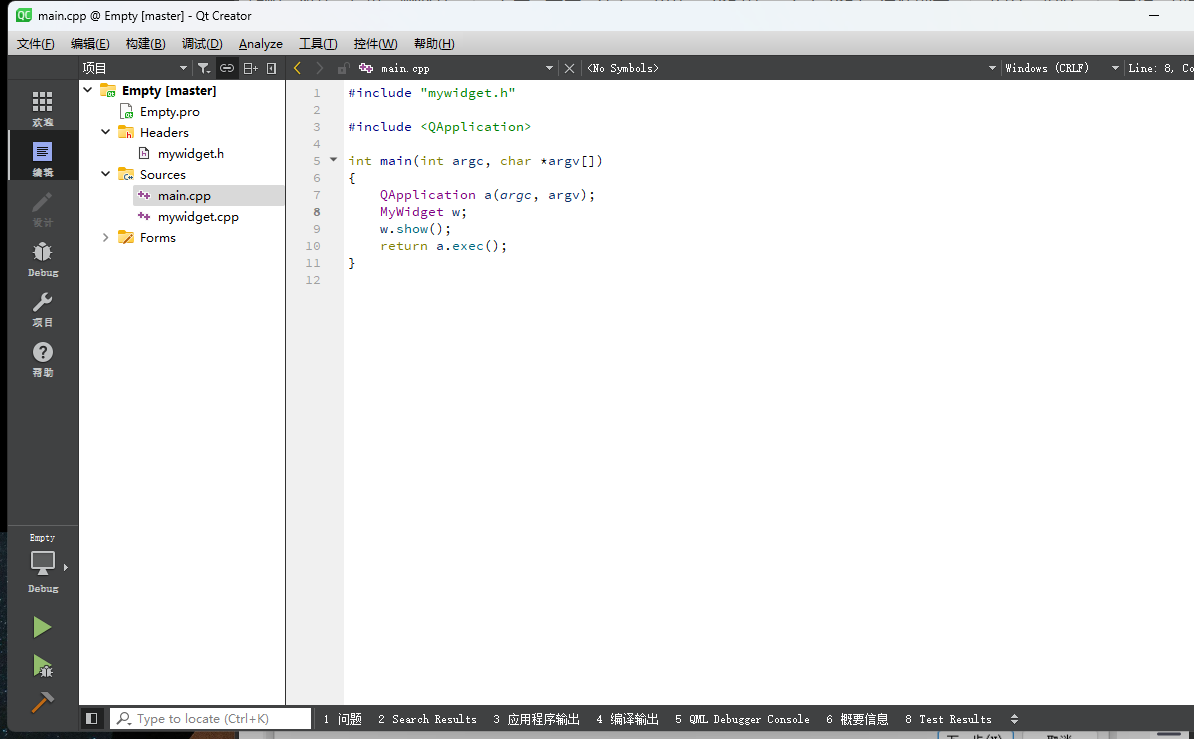
Task: Collapse the Headers folder
Action: (106, 132)
